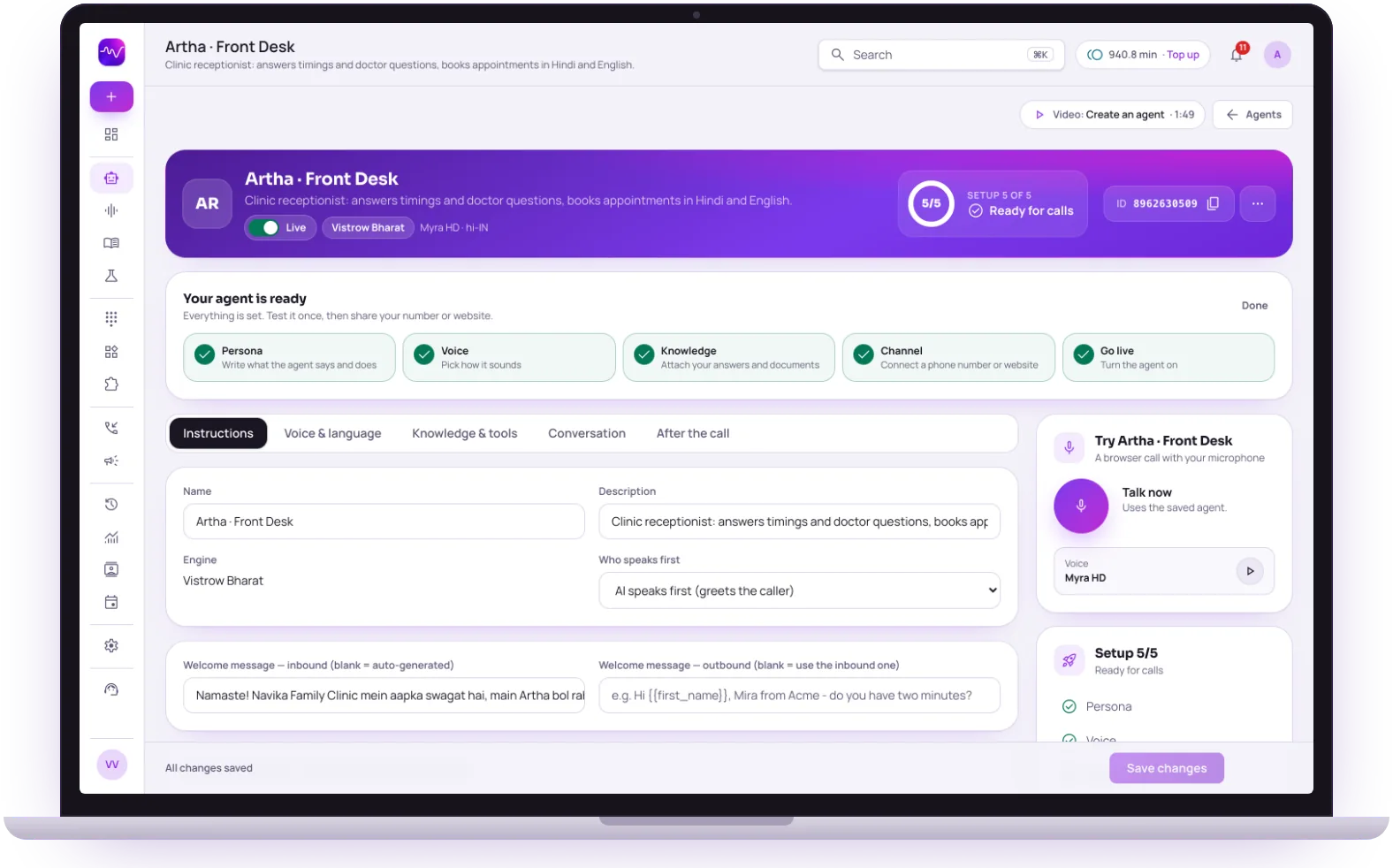The image size is (1393, 868).
Task: Copy the agent ID 8962630509
Action: coord(1214,203)
